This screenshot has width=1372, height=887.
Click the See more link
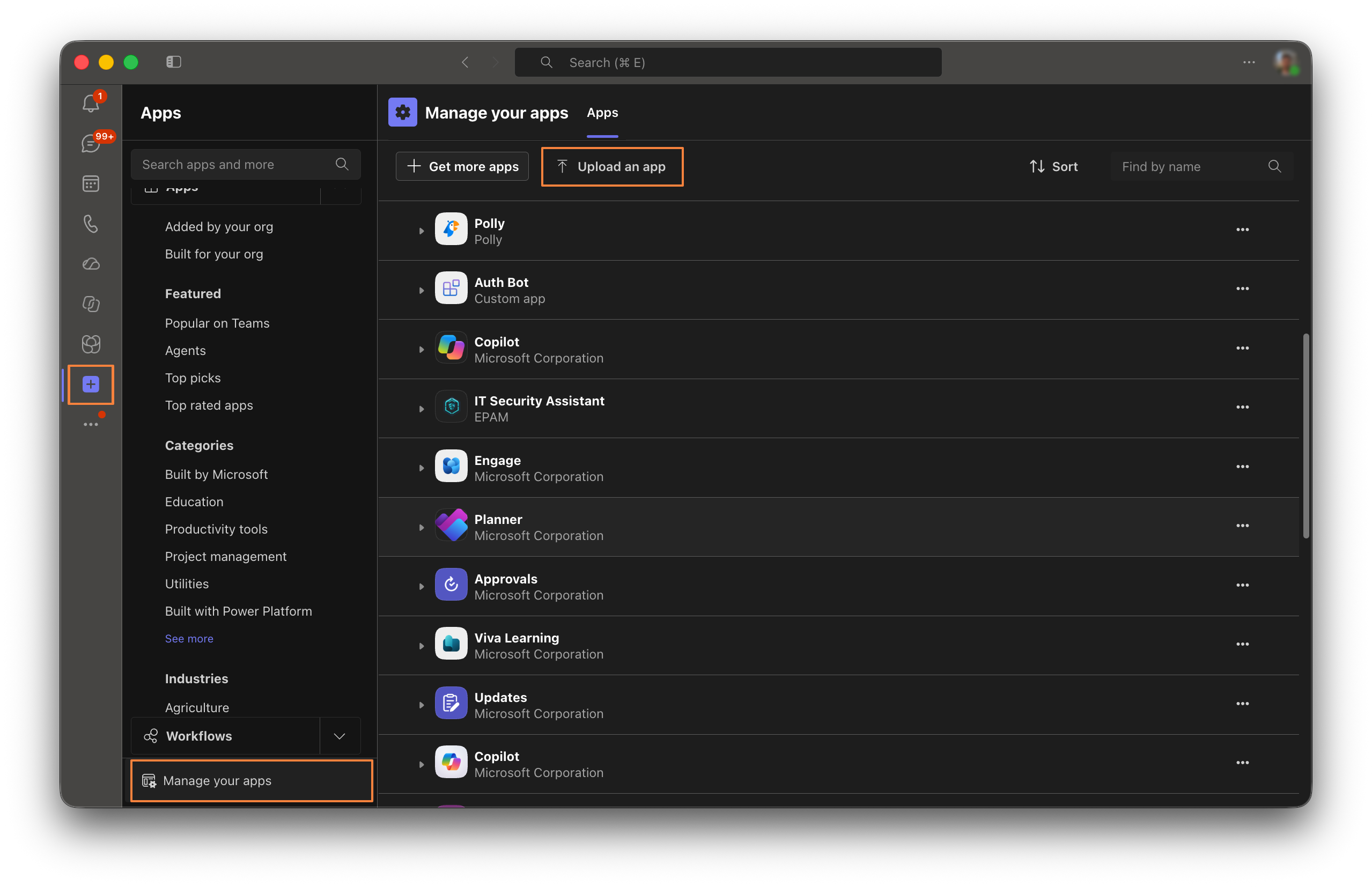click(x=189, y=638)
